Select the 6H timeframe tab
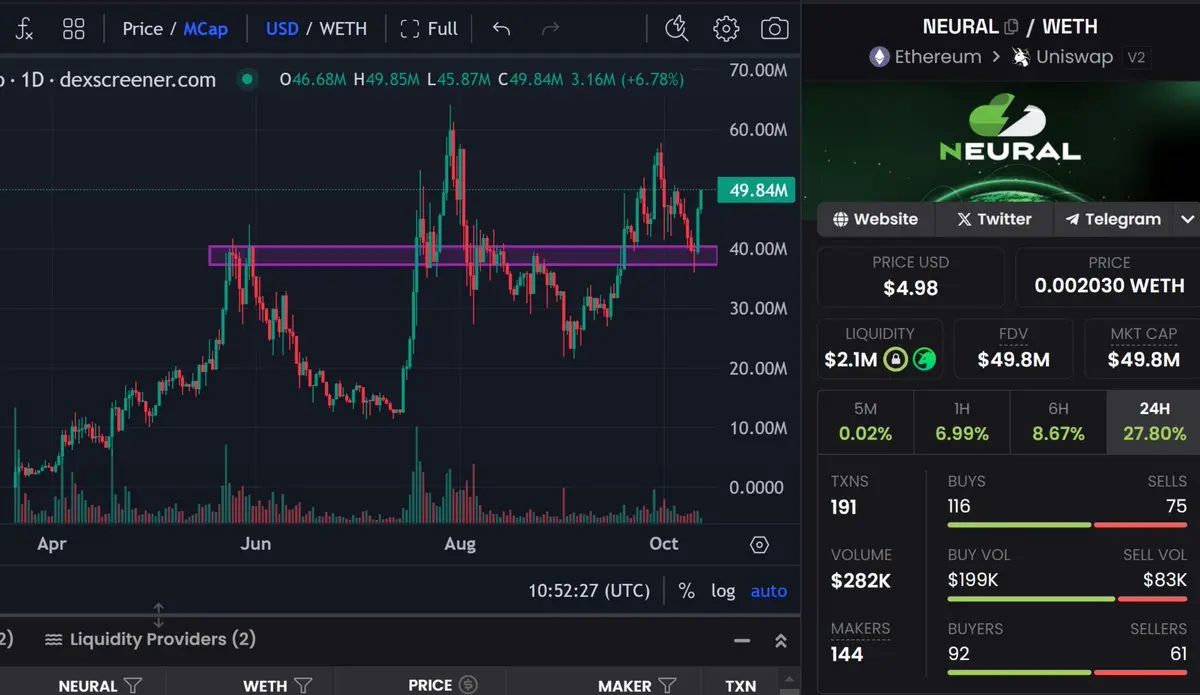 1058,421
